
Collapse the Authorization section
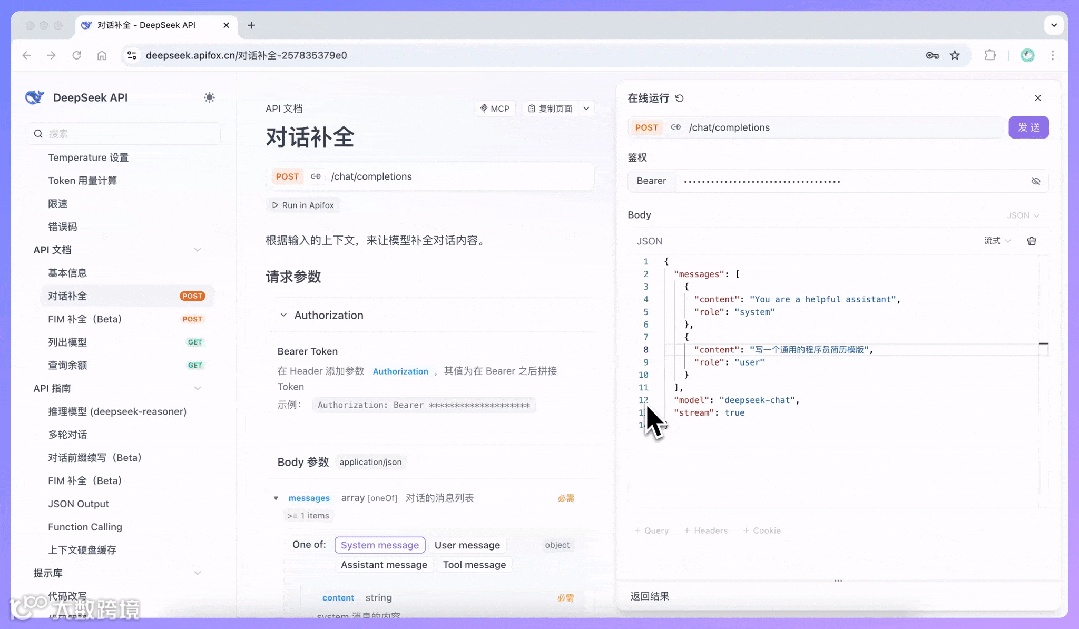point(284,315)
